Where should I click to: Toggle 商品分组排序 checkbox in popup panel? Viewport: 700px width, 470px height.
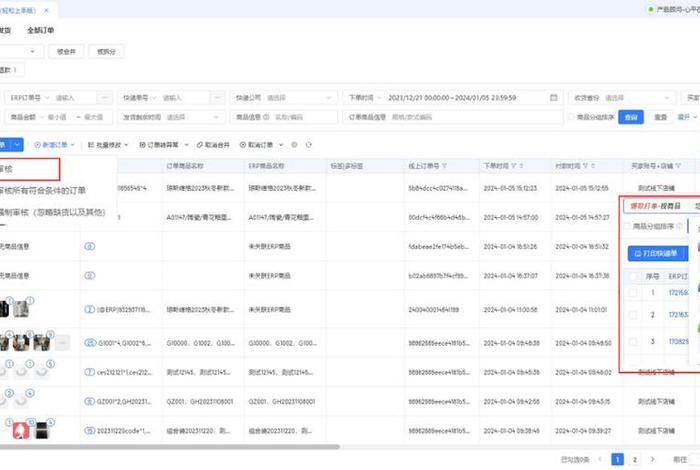pos(627,226)
